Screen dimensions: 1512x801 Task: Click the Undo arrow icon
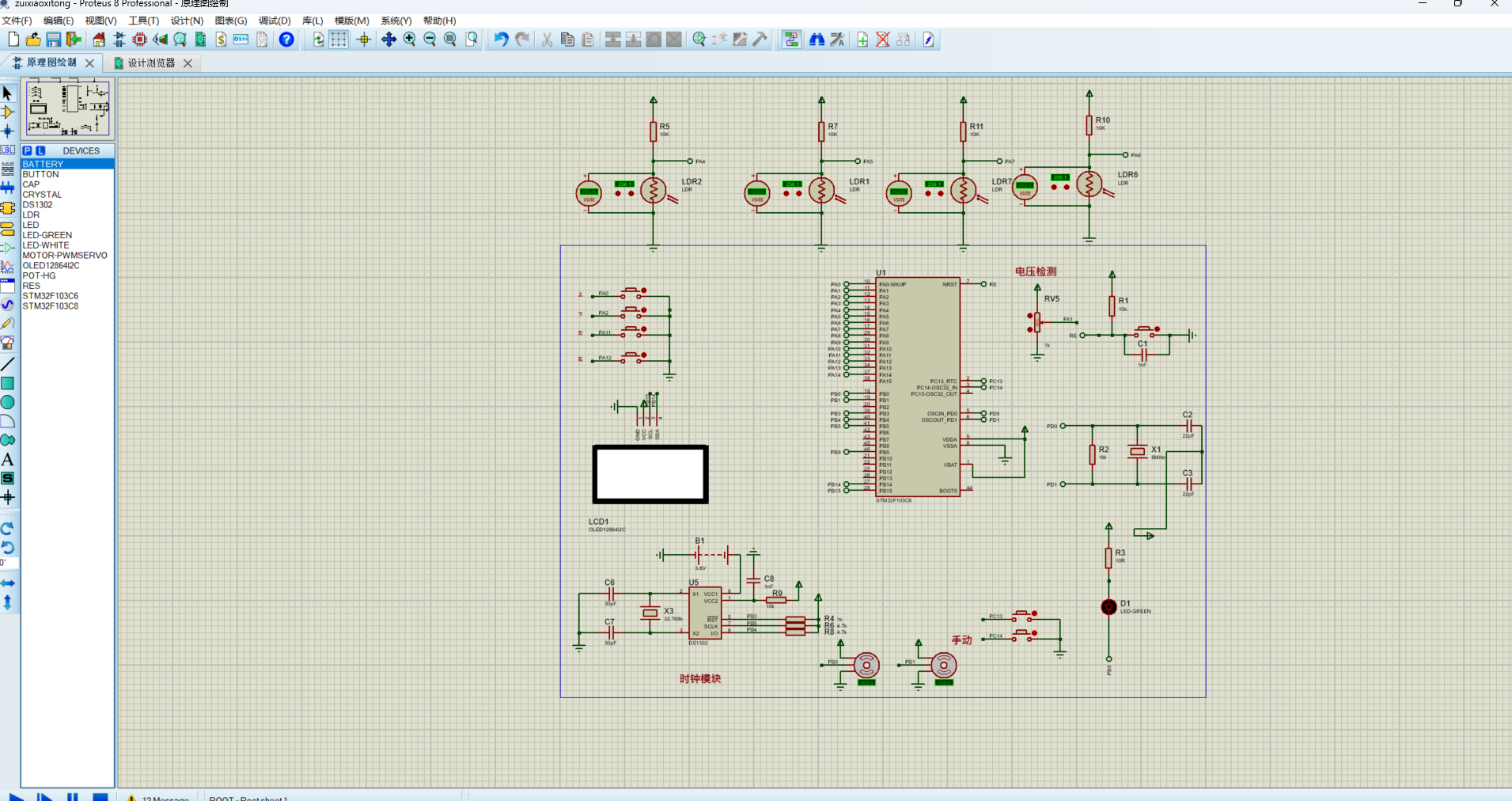(501, 40)
